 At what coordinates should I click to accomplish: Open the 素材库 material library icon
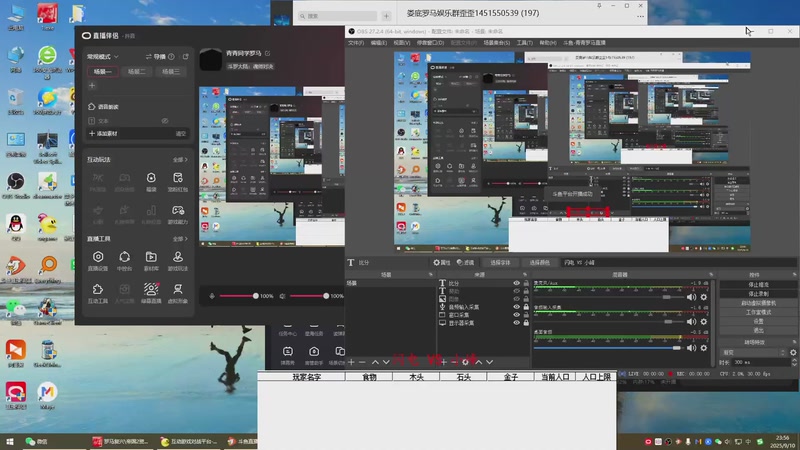tap(151, 260)
